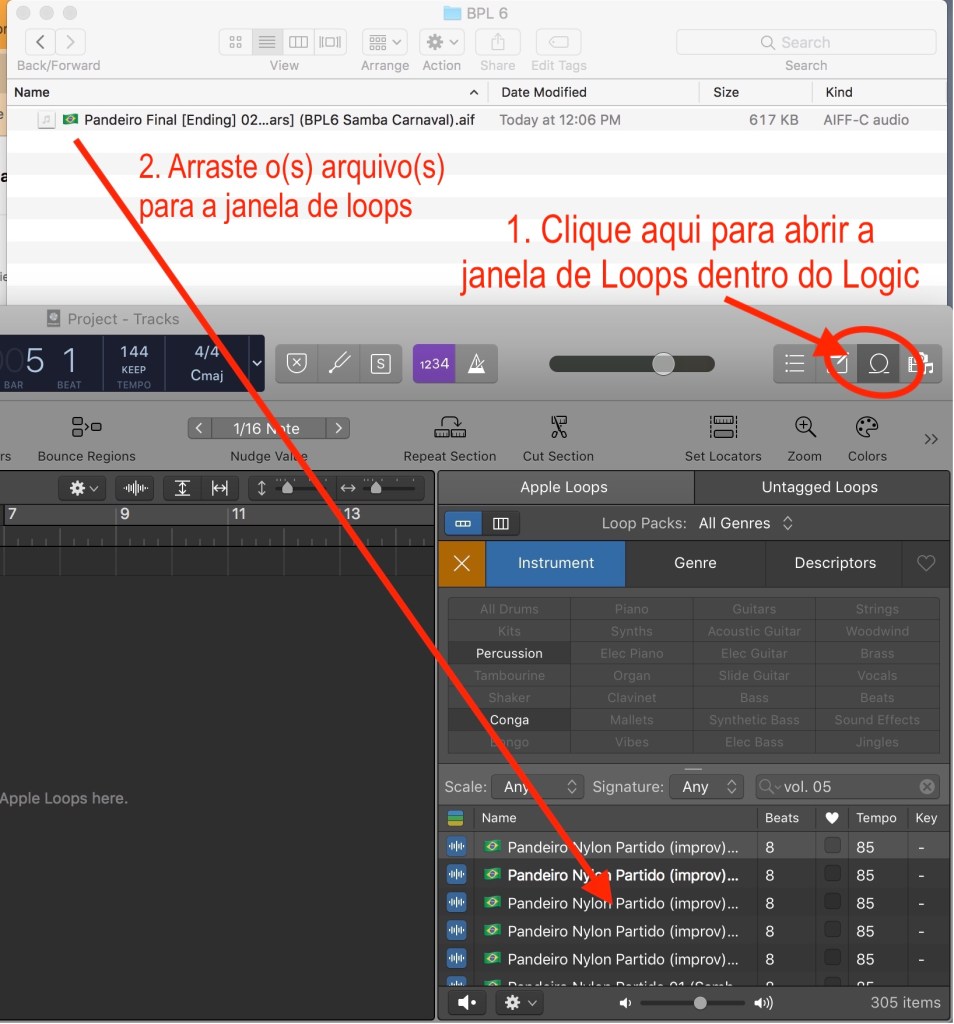Screen dimensions: 954x1024
Task: Click Repeat Section toolbar button
Action: (450, 439)
